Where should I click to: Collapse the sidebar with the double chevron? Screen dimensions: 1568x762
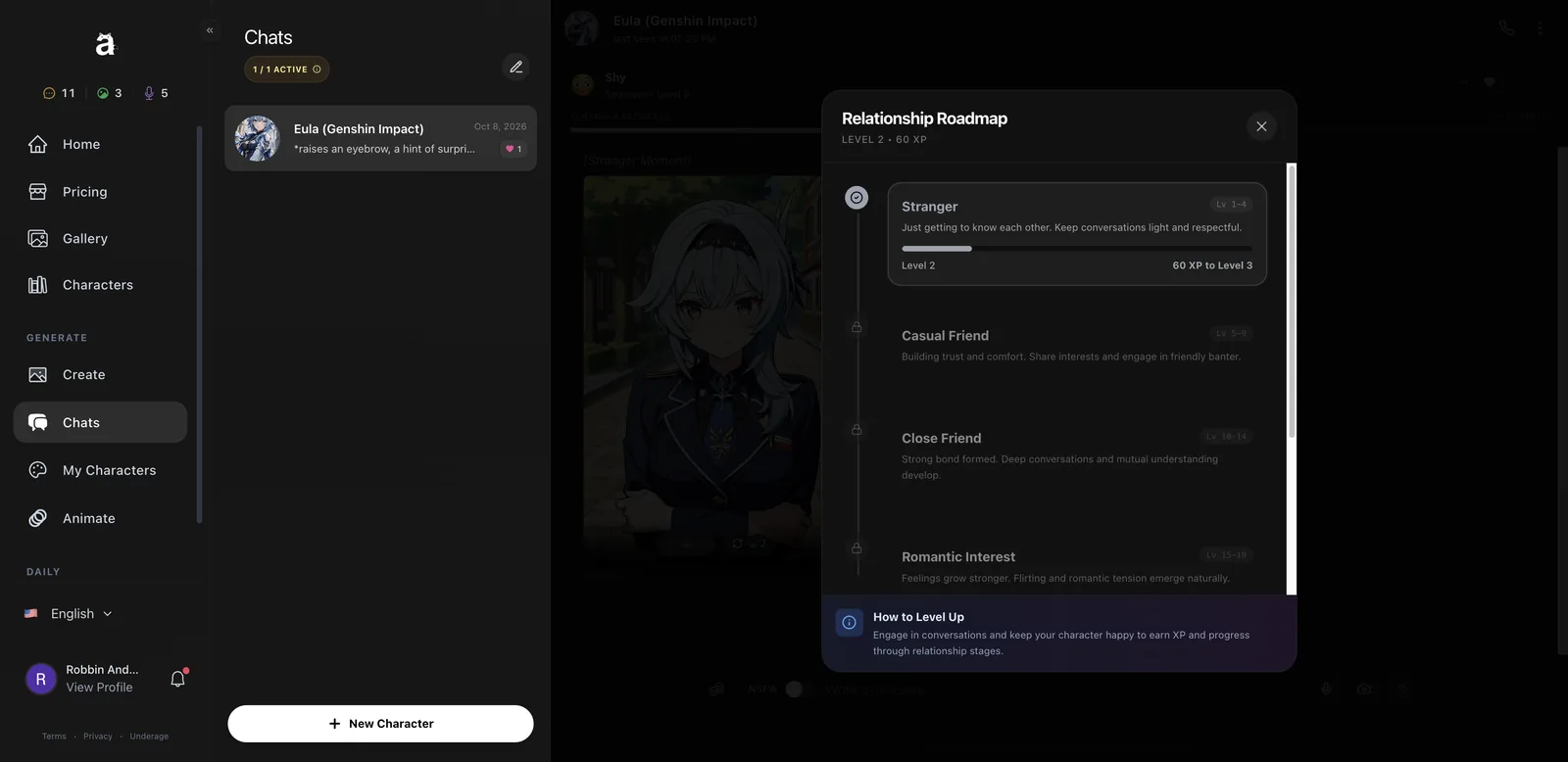tap(210, 30)
